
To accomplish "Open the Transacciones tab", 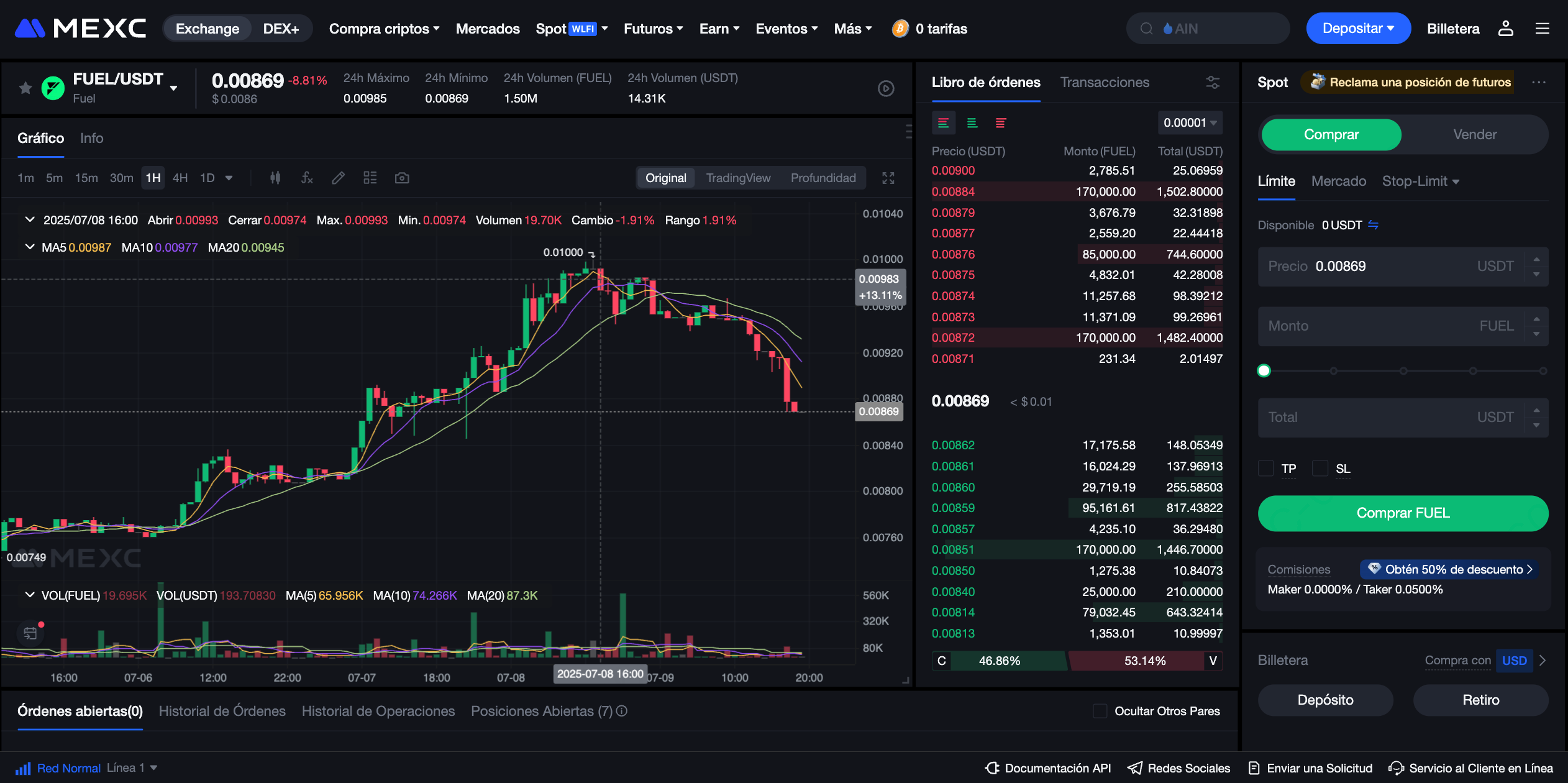I will 1105,82.
